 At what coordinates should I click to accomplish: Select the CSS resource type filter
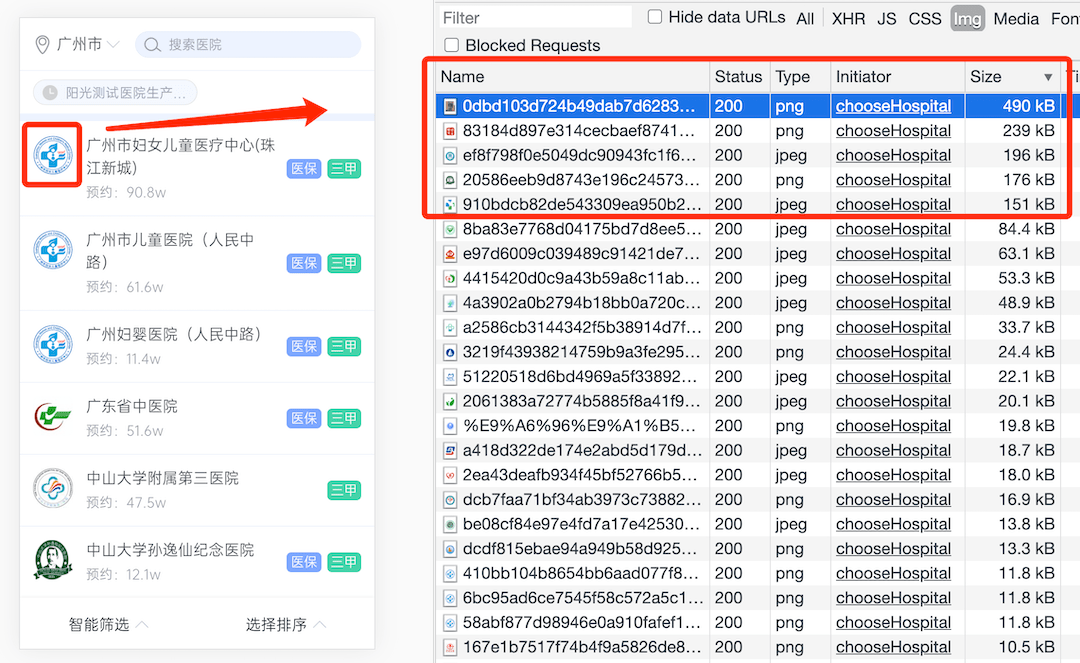(x=924, y=18)
